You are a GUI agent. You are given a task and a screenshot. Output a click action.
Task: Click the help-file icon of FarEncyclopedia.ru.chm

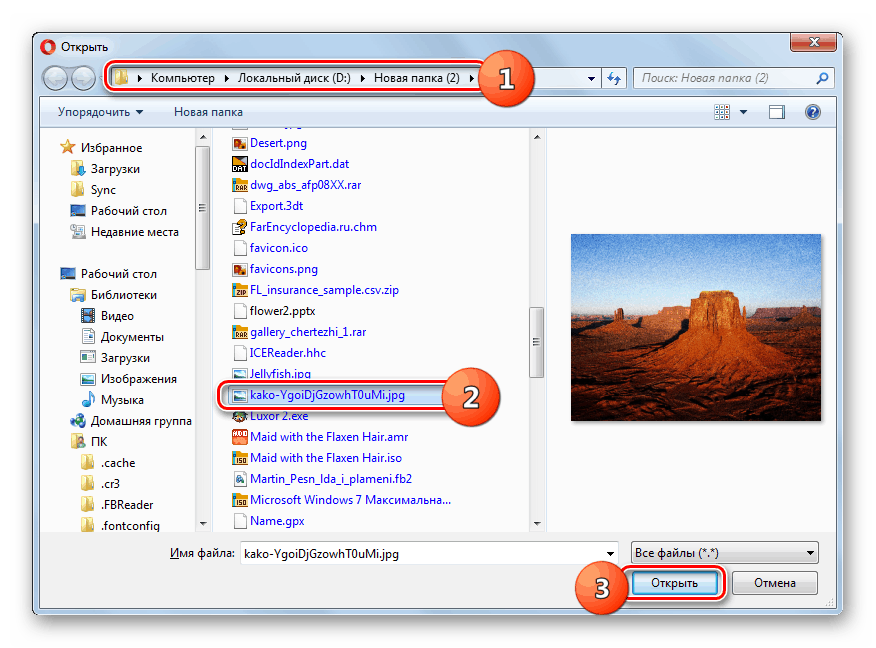click(240, 227)
